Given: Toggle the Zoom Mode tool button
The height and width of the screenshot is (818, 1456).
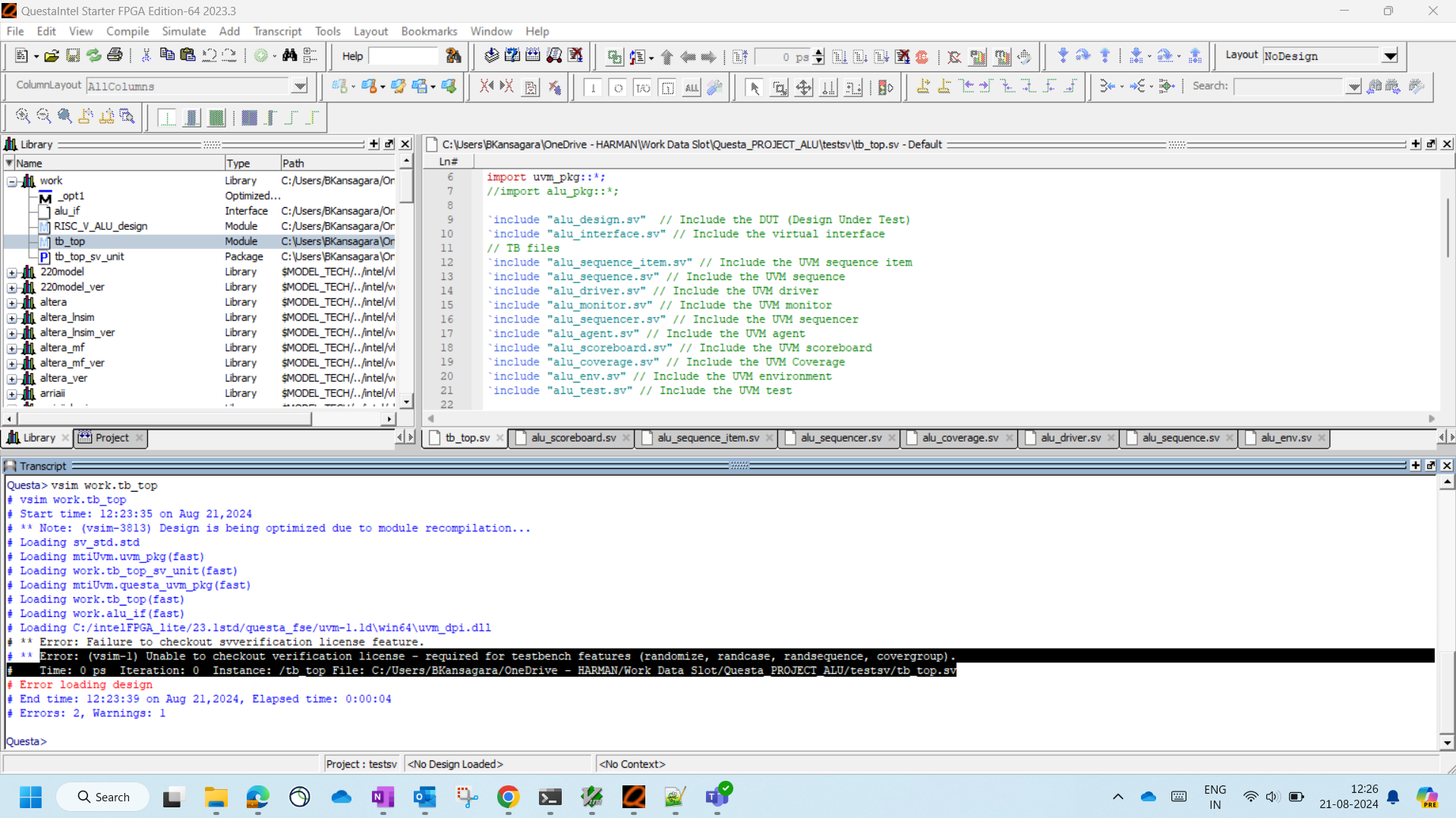Looking at the screenshot, I should point(779,88).
